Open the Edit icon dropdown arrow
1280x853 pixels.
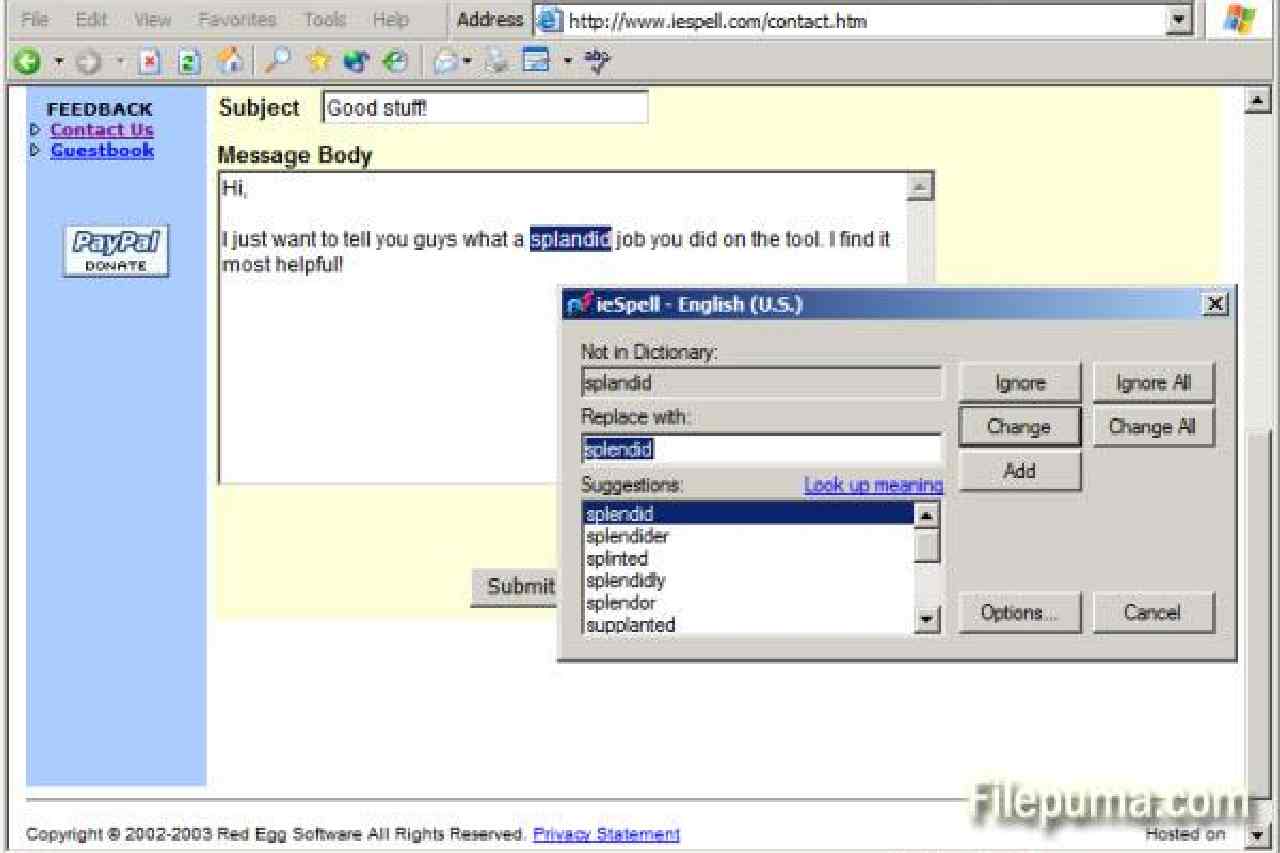click(567, 62)
